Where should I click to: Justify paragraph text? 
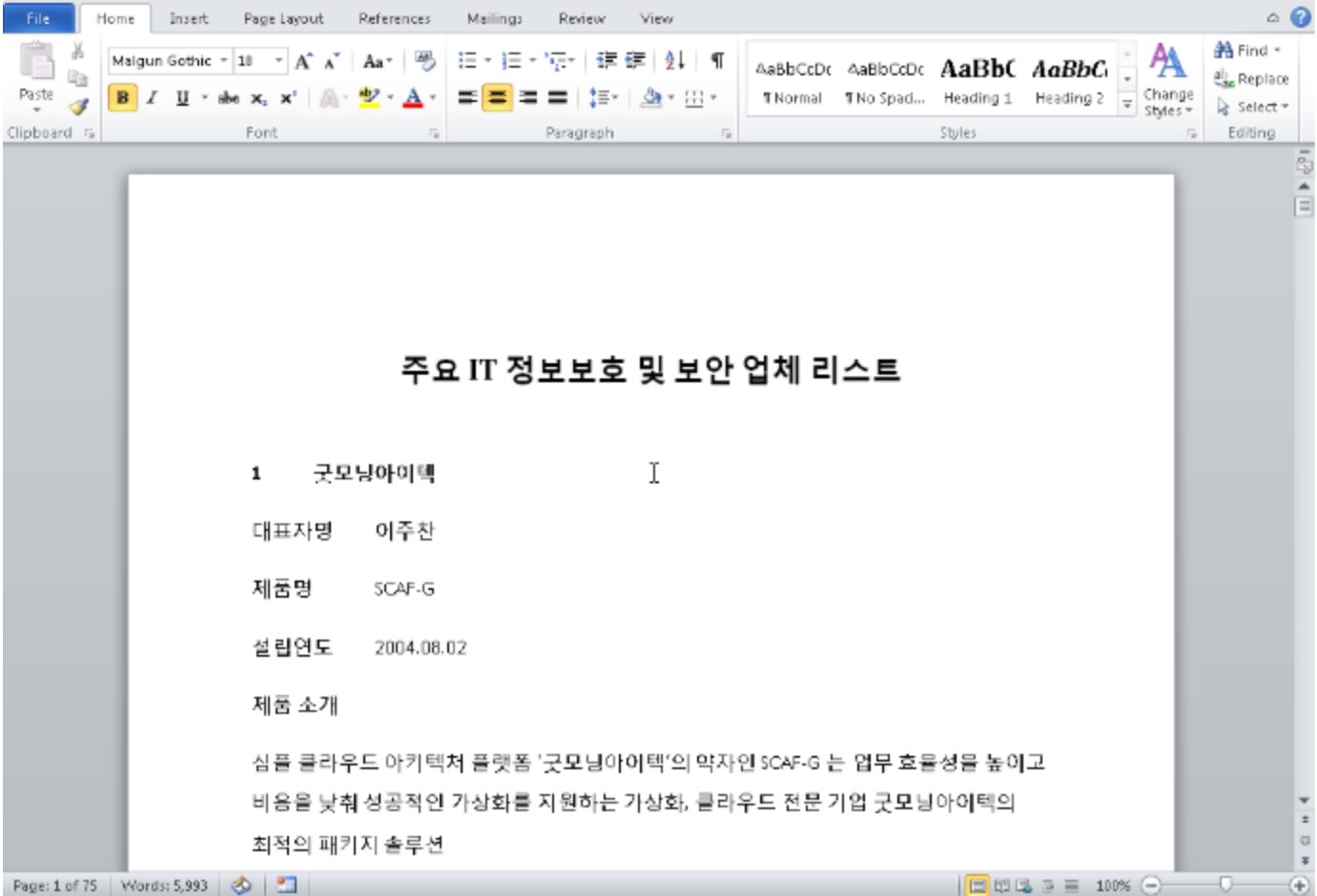(558, 97)
